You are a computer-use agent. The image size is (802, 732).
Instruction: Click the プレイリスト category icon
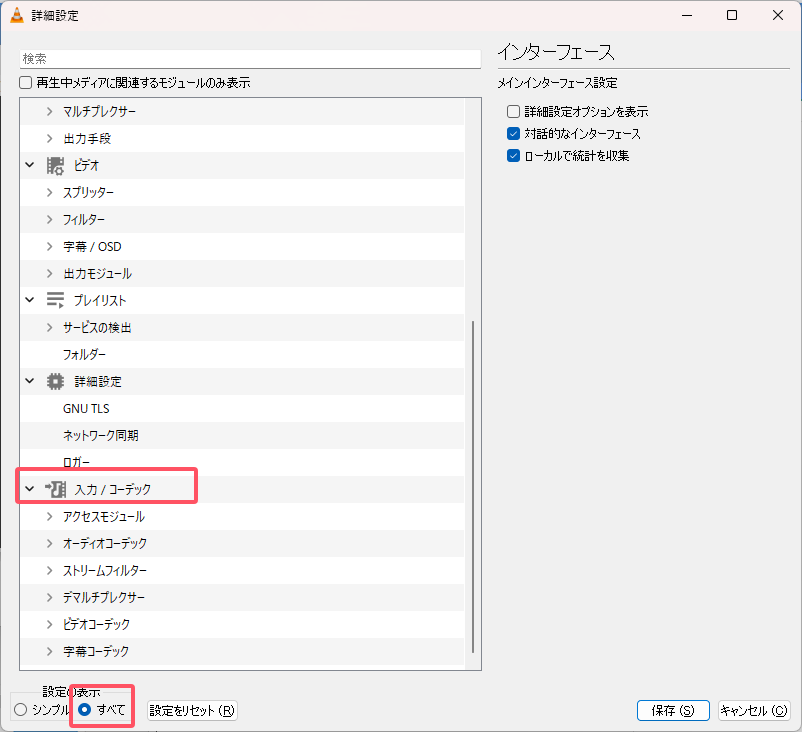tap(56, 299)
